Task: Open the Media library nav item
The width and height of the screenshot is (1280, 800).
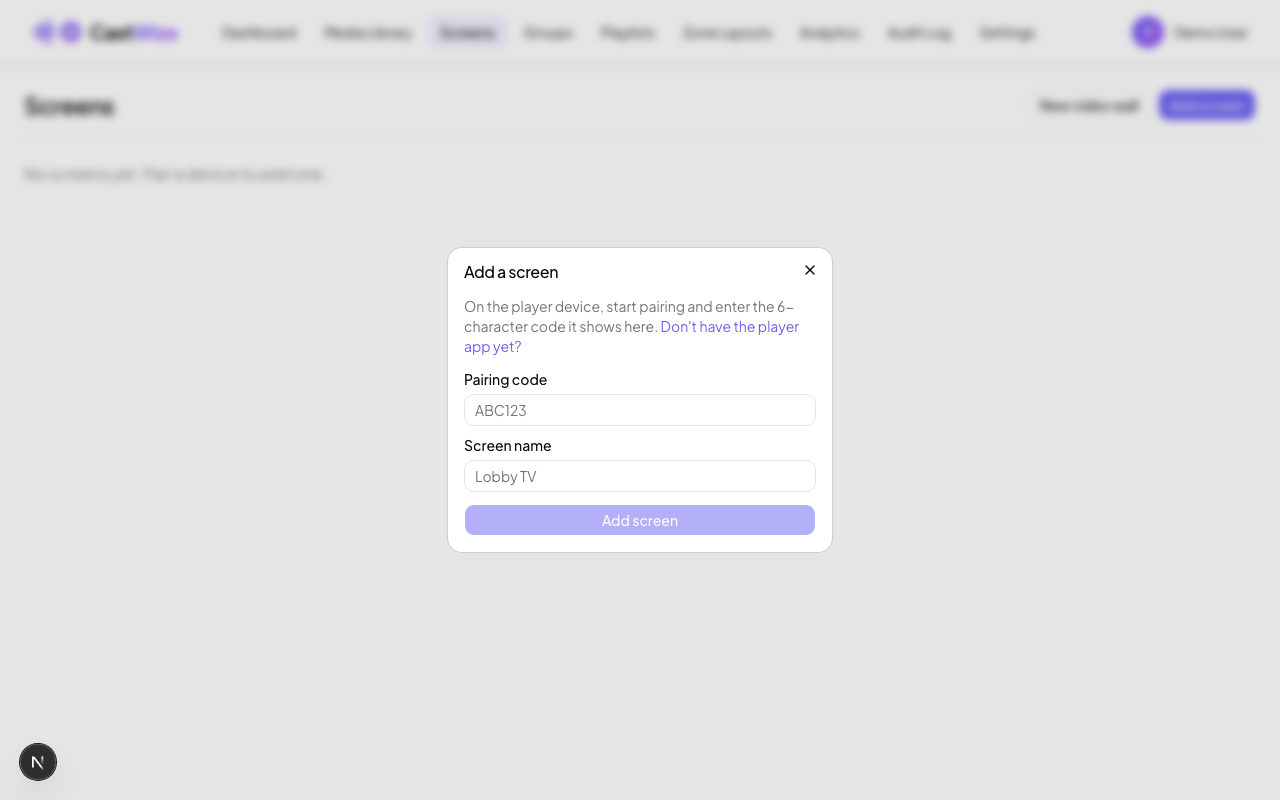Action: click(x=368, y=32)
